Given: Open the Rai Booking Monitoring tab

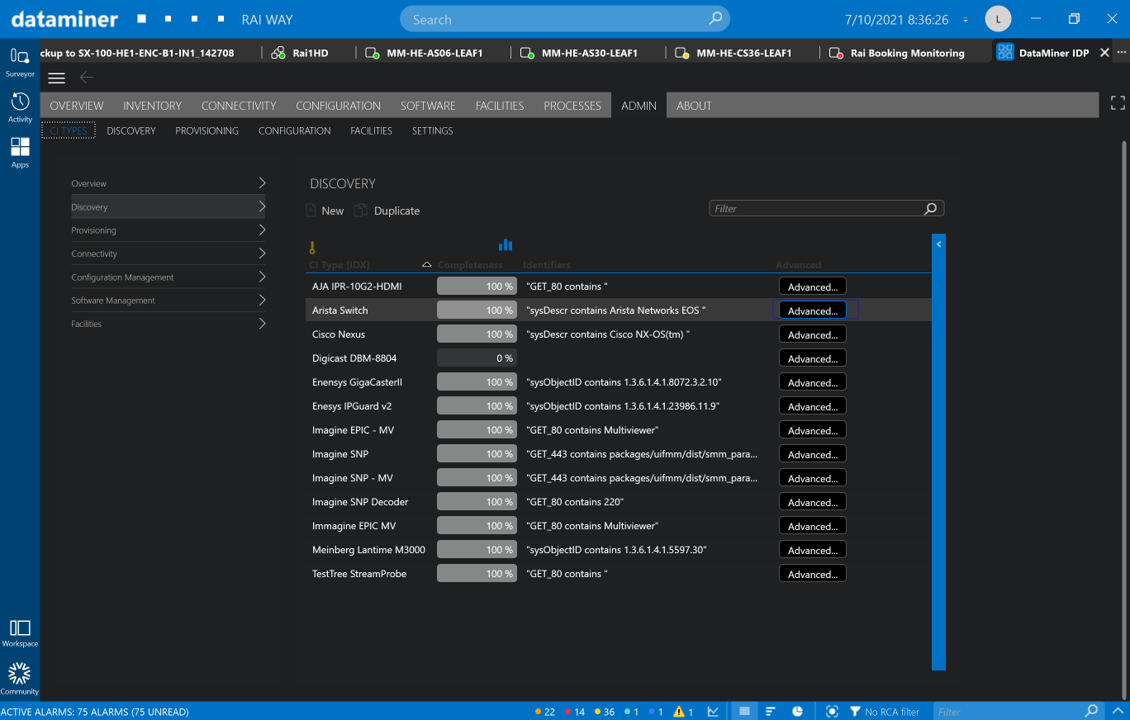Looking at the screenshot, I should (x=897, y=53).
